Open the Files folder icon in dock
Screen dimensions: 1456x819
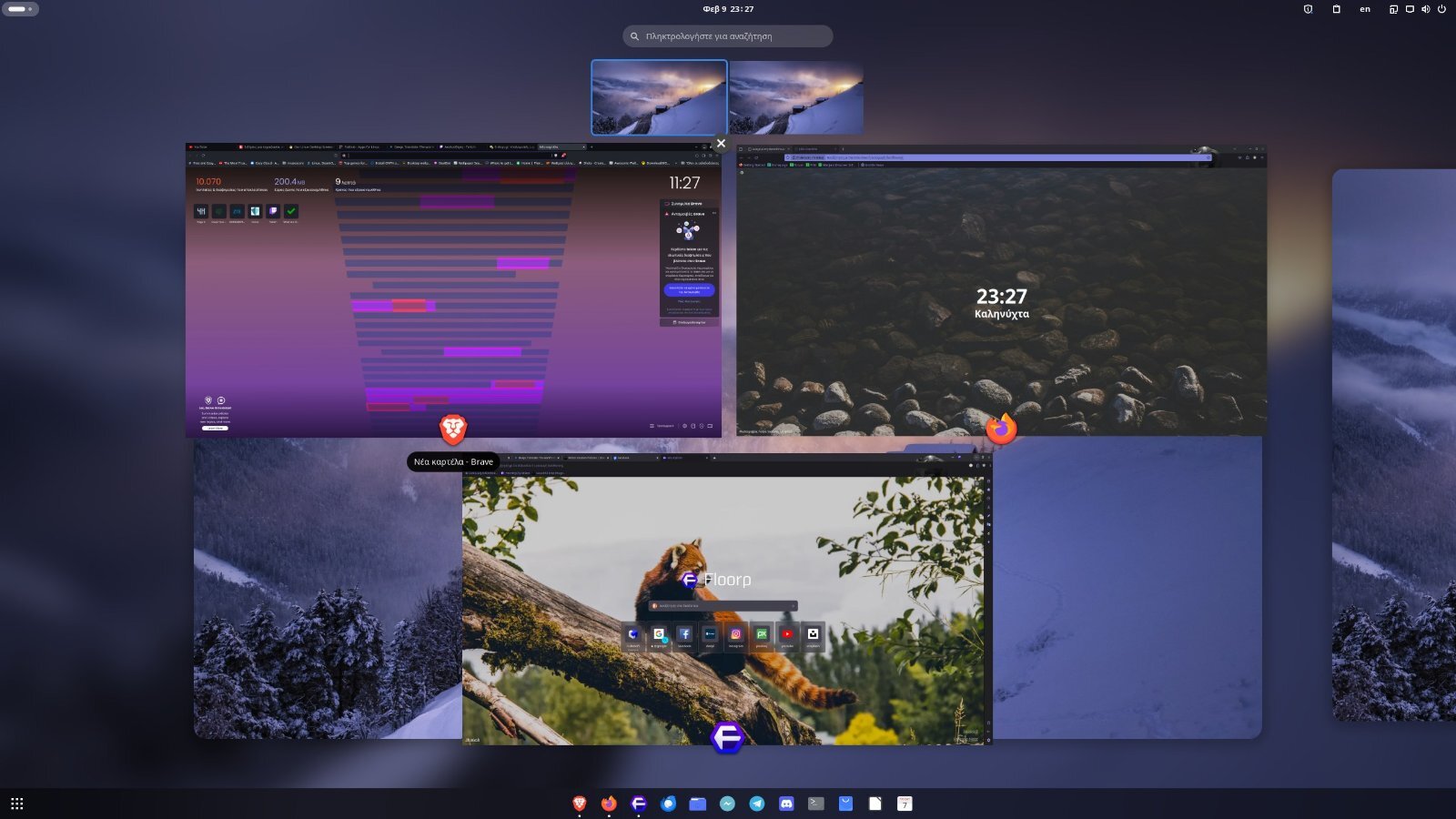point(698,804)
